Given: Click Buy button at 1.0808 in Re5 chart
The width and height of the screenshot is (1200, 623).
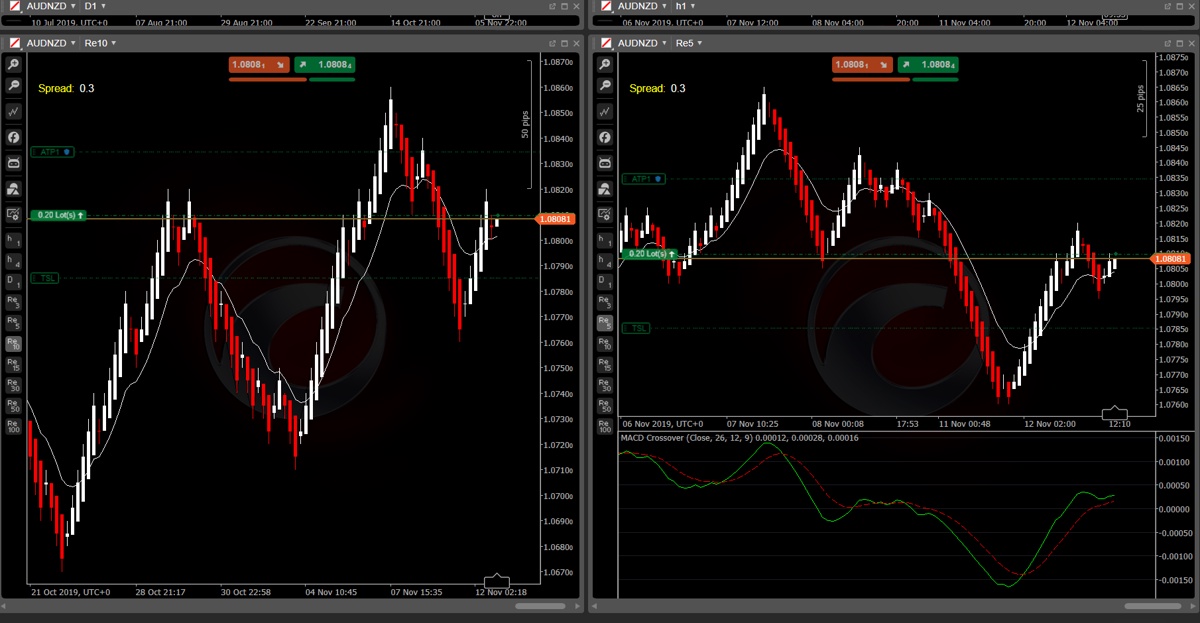Looking at the screenshot, I should [928, 65].
